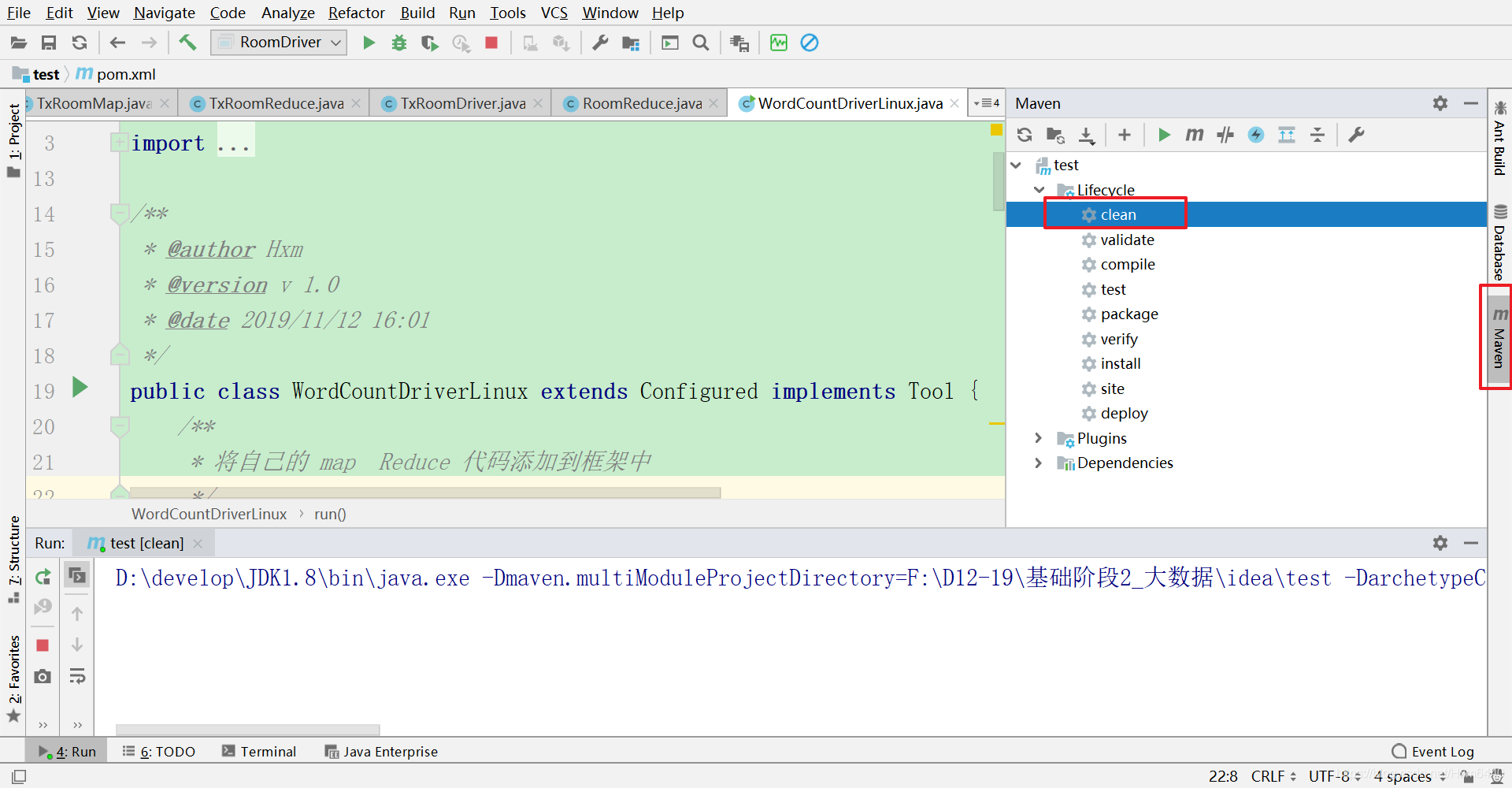Open the Terminal tool window

[259, 752]
